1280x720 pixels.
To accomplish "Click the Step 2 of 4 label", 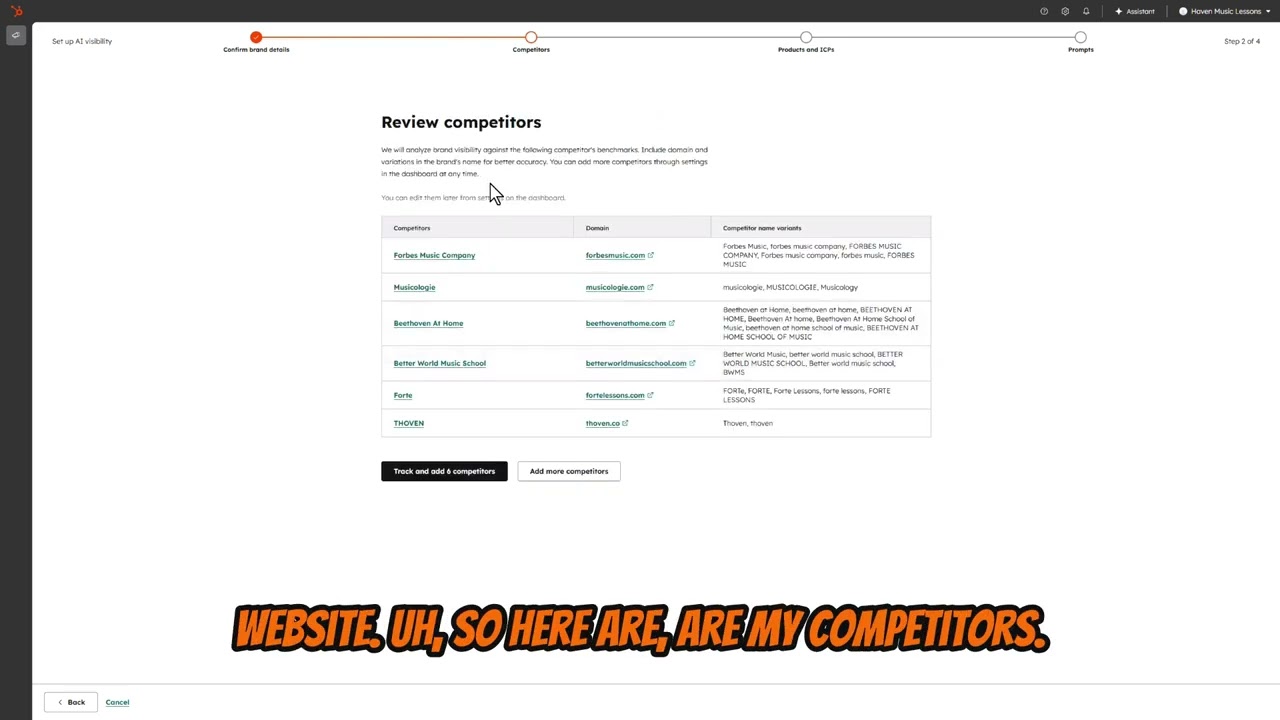I will (1242, 41).
